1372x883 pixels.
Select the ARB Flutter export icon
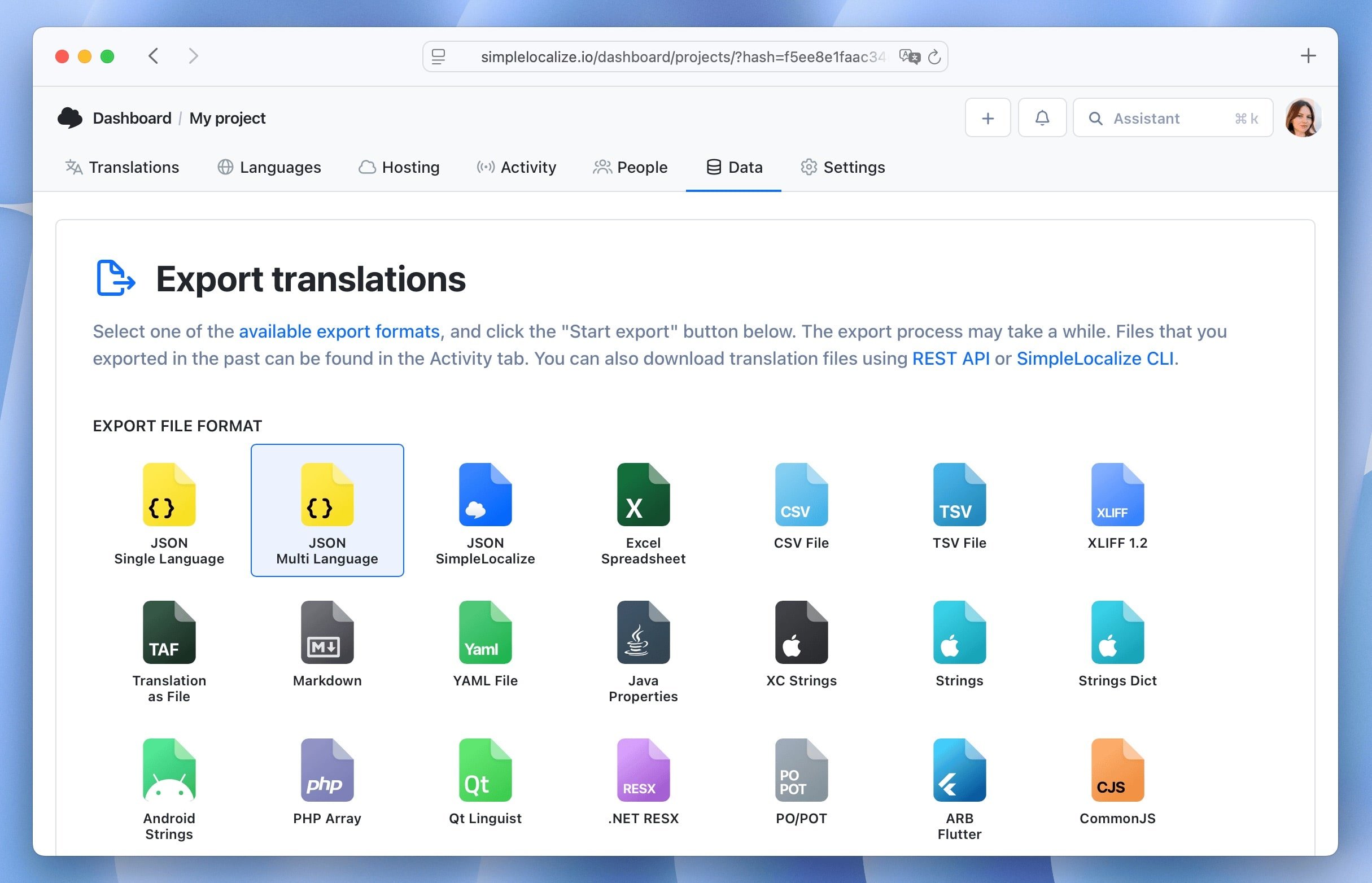click(x=959, y=770)
